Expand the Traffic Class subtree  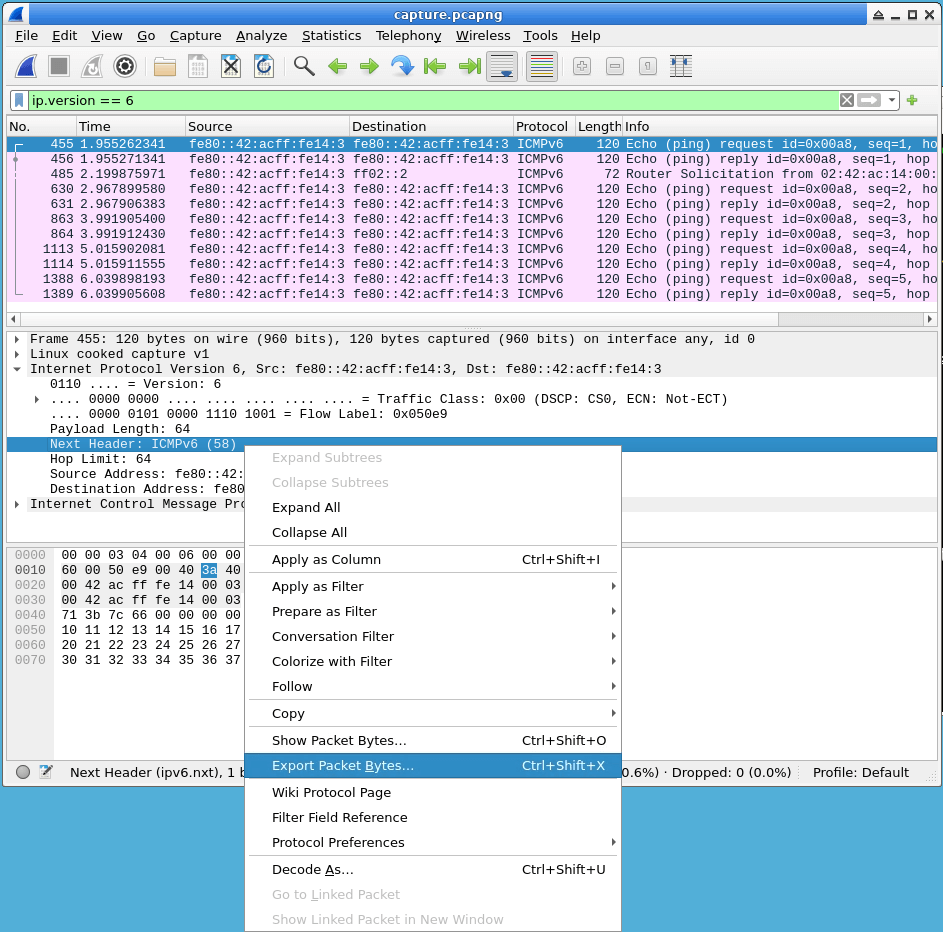(x=37, y=399)
